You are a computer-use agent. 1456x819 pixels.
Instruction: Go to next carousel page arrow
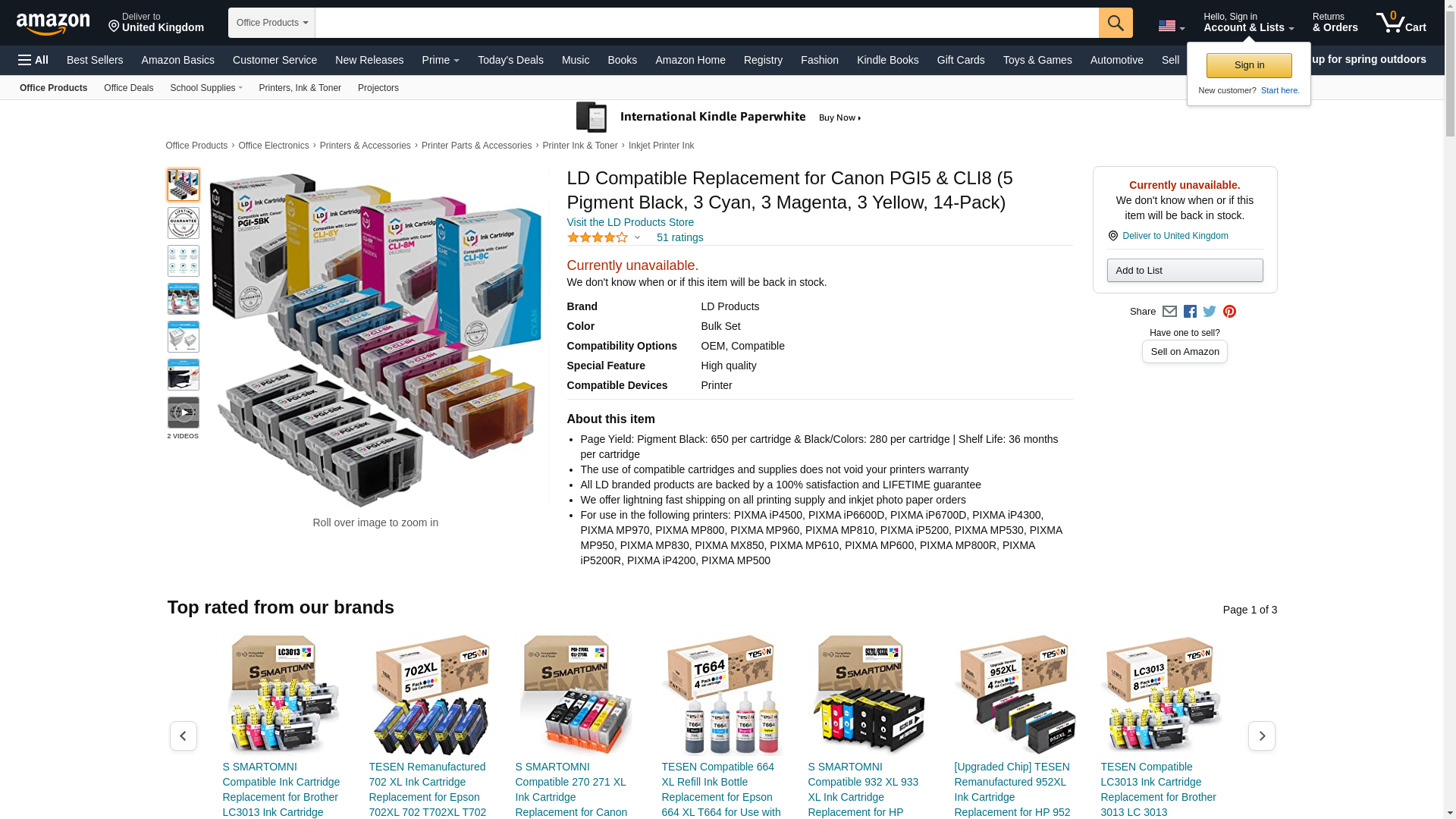pyautogui.click(x=1261, y=736)
